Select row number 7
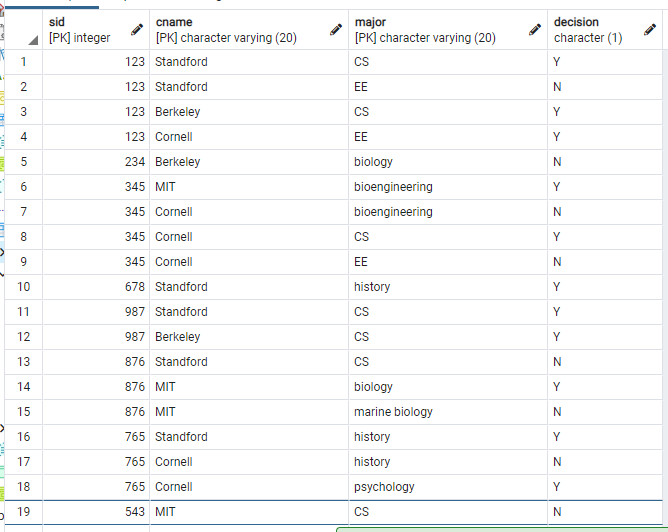Viewport: 668px width, 532px height. click(23, 212)
